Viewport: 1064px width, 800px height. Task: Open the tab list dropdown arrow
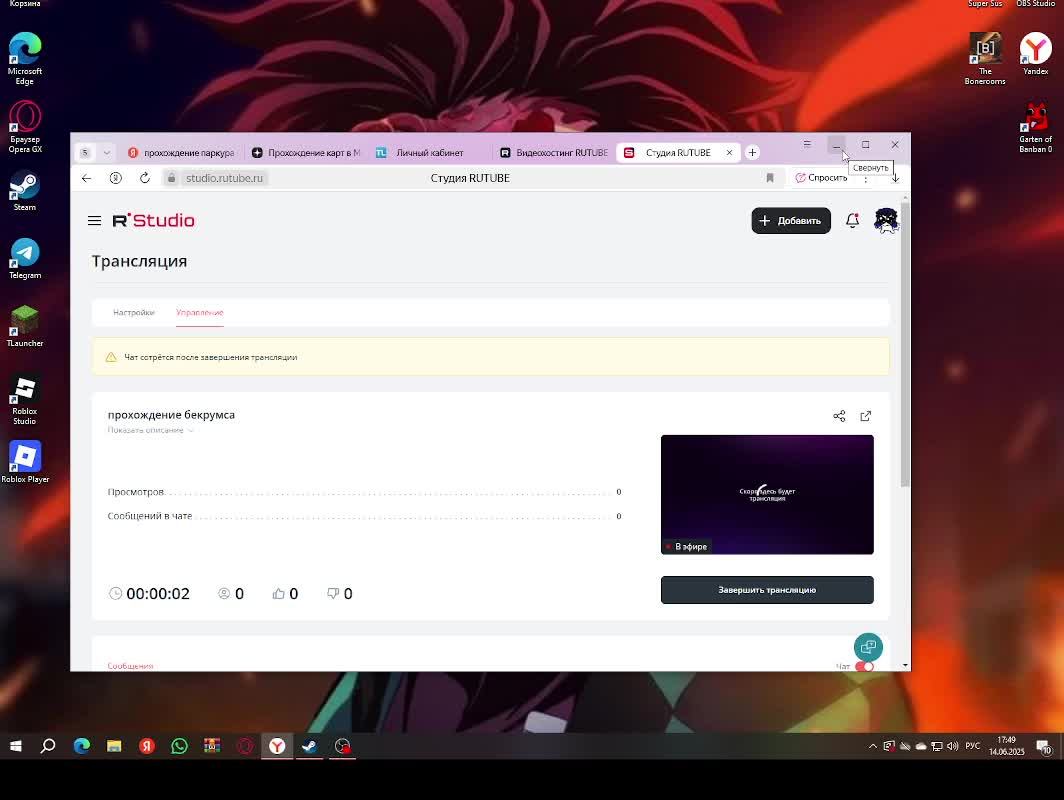pos(107,153)
